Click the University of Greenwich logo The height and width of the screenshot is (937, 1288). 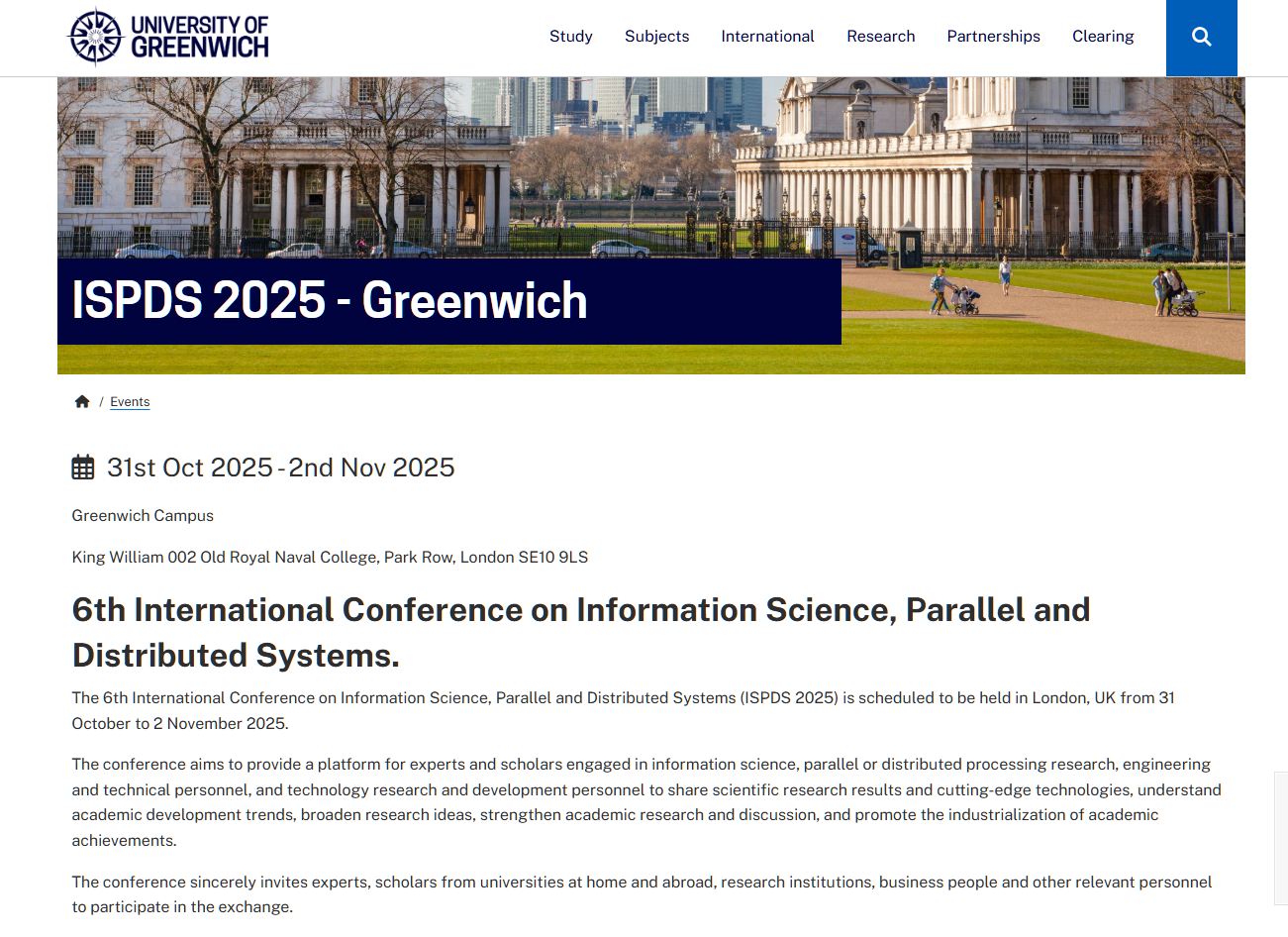pos(168,37)
